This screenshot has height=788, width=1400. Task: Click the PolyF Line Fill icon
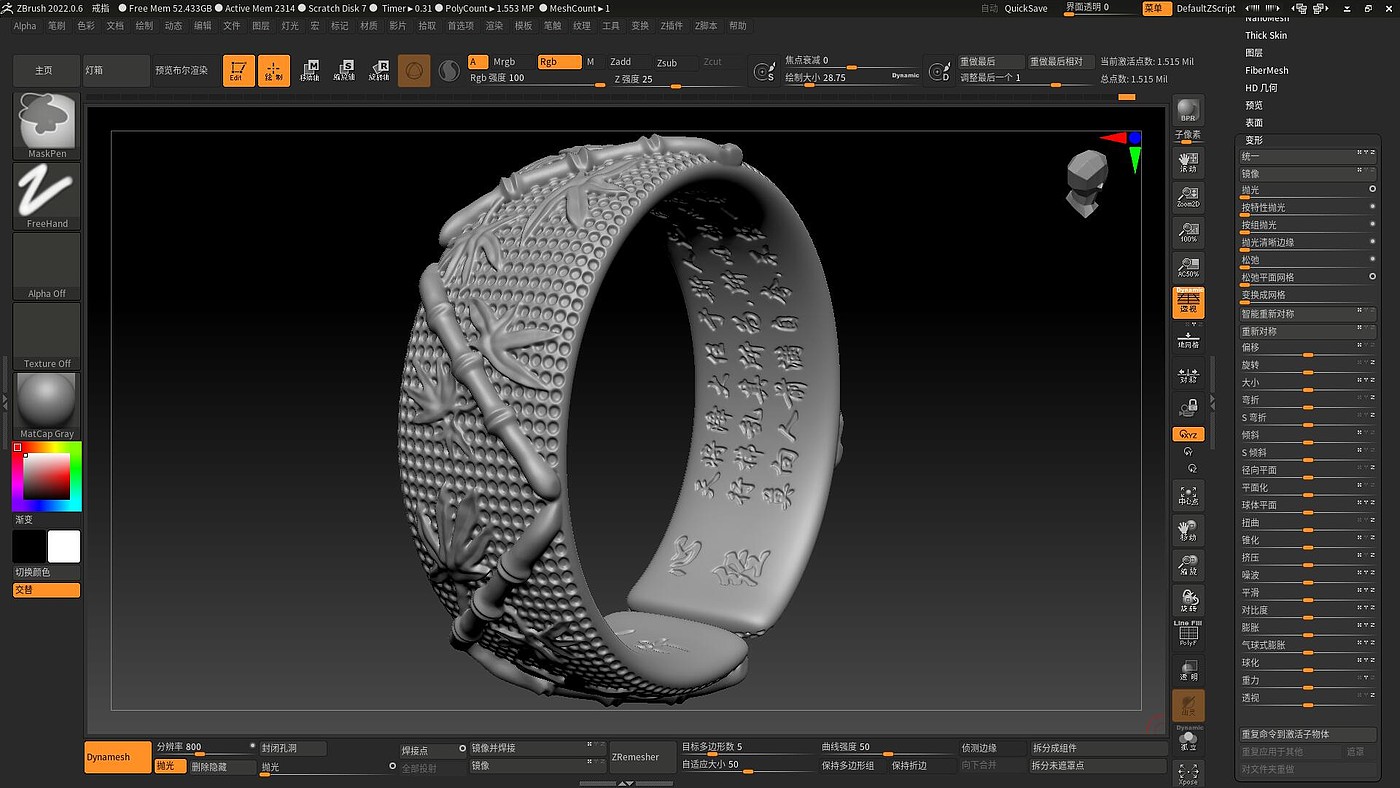pos(1188,634)
